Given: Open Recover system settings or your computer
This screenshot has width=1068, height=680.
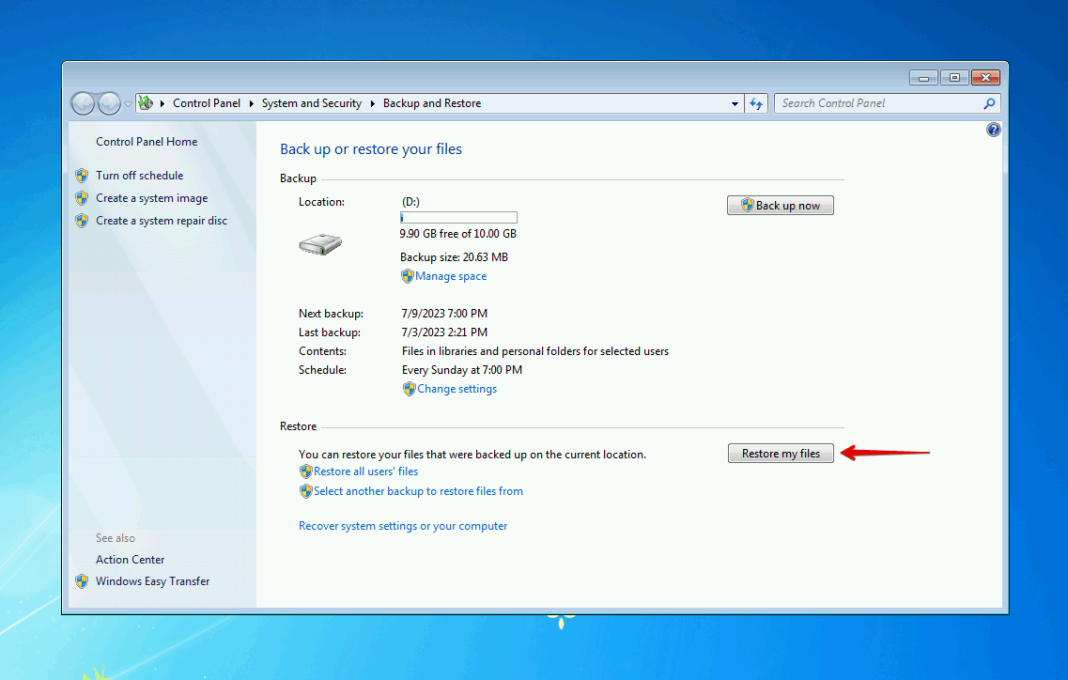Looking at the screenshot, I should coord(403,525).
